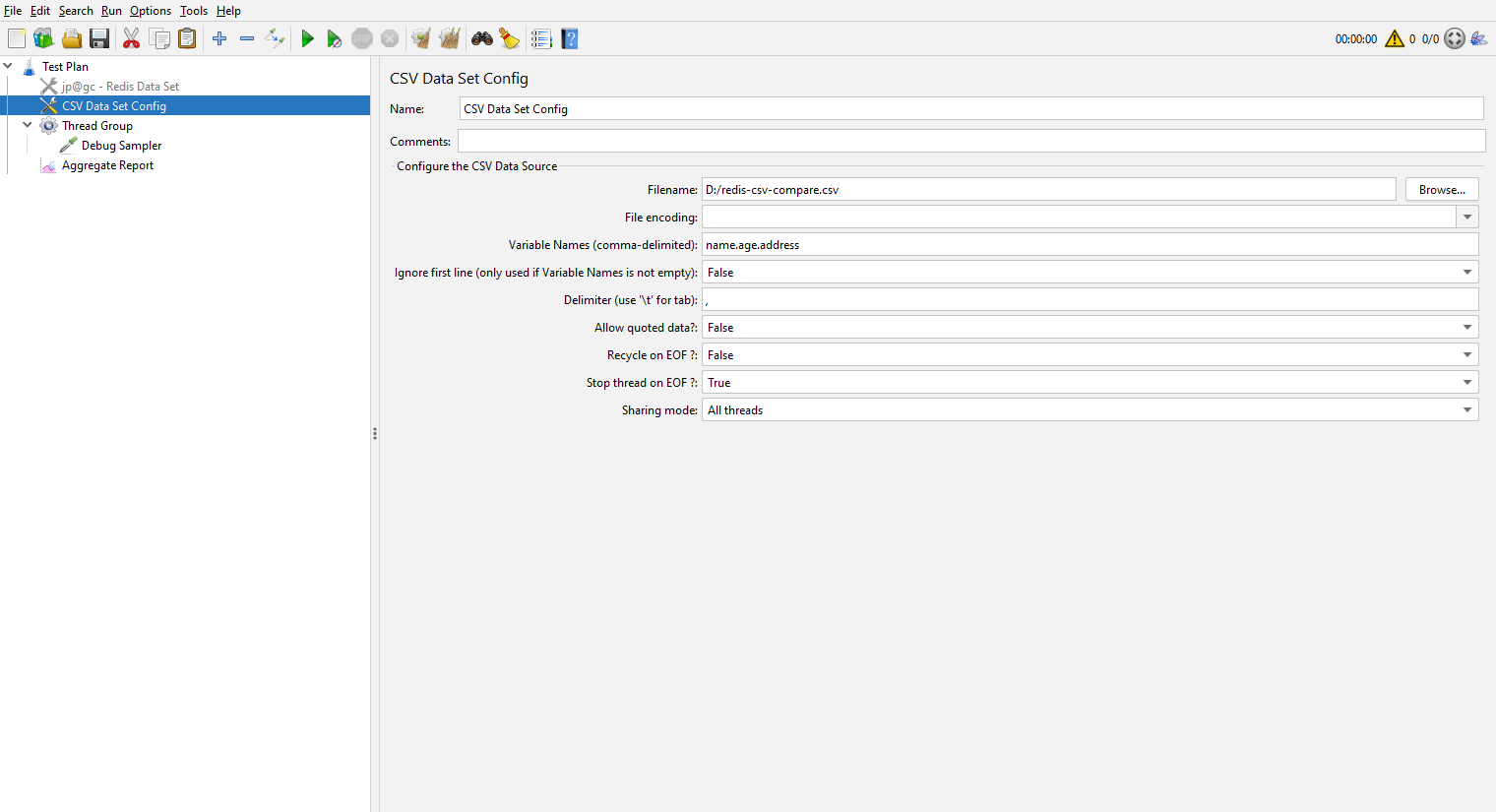The image size is (1496, 812).
Task: Save the test plan using the floppy icon
Action: click(99, 38)
